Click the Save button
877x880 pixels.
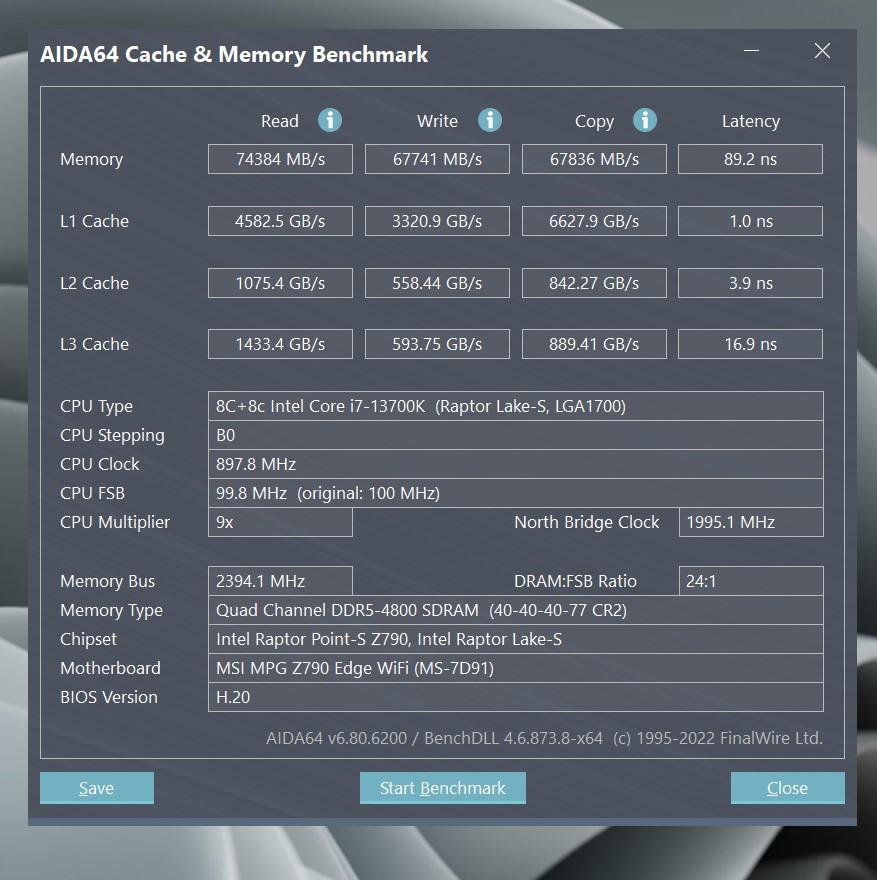97,788
